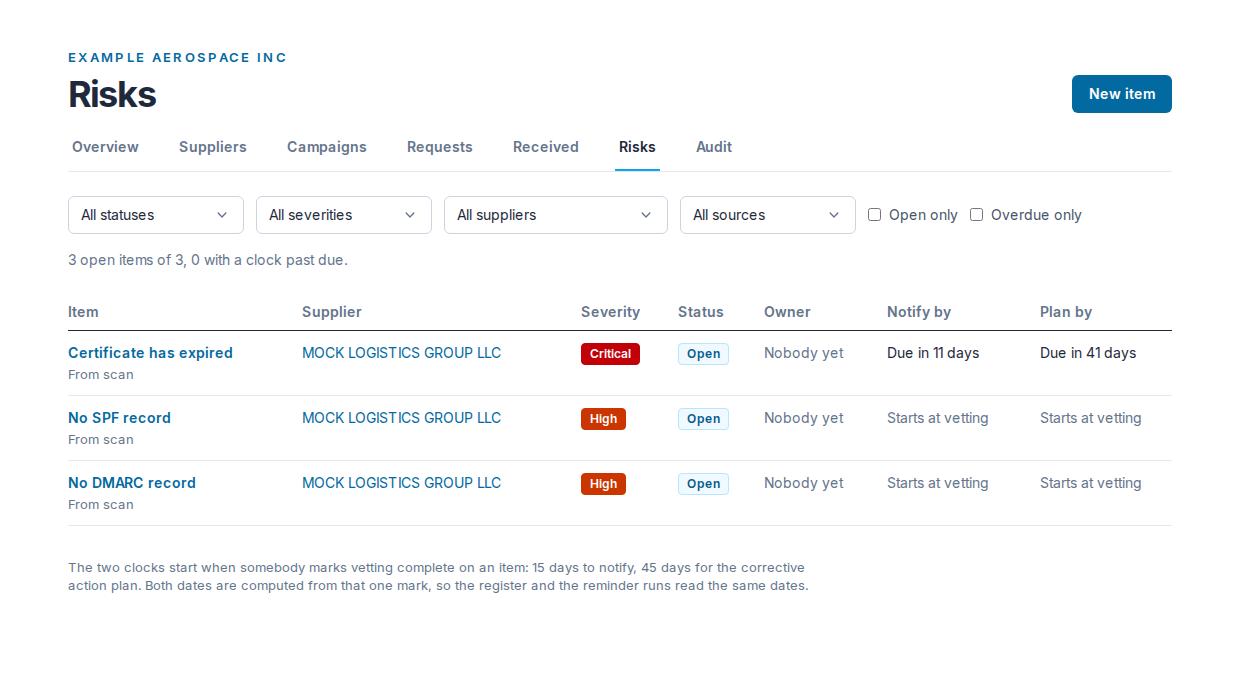This screenshot has height=700, width=1240.
Task: Open the Received tab
Action: [546, 147]
